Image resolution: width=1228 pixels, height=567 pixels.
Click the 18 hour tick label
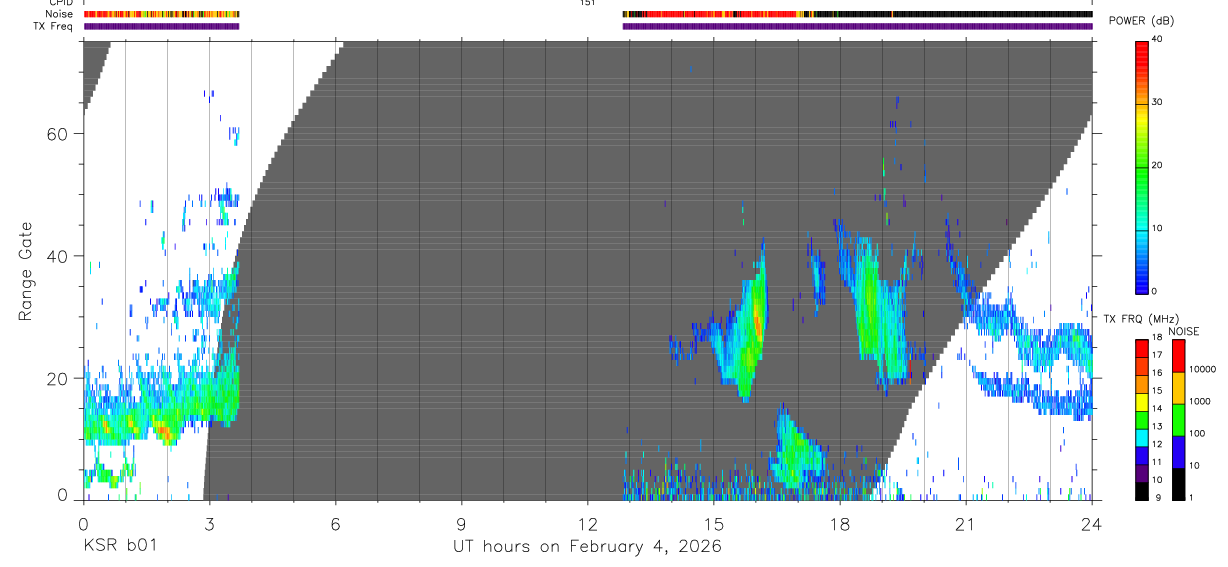[x=840, y=523]
